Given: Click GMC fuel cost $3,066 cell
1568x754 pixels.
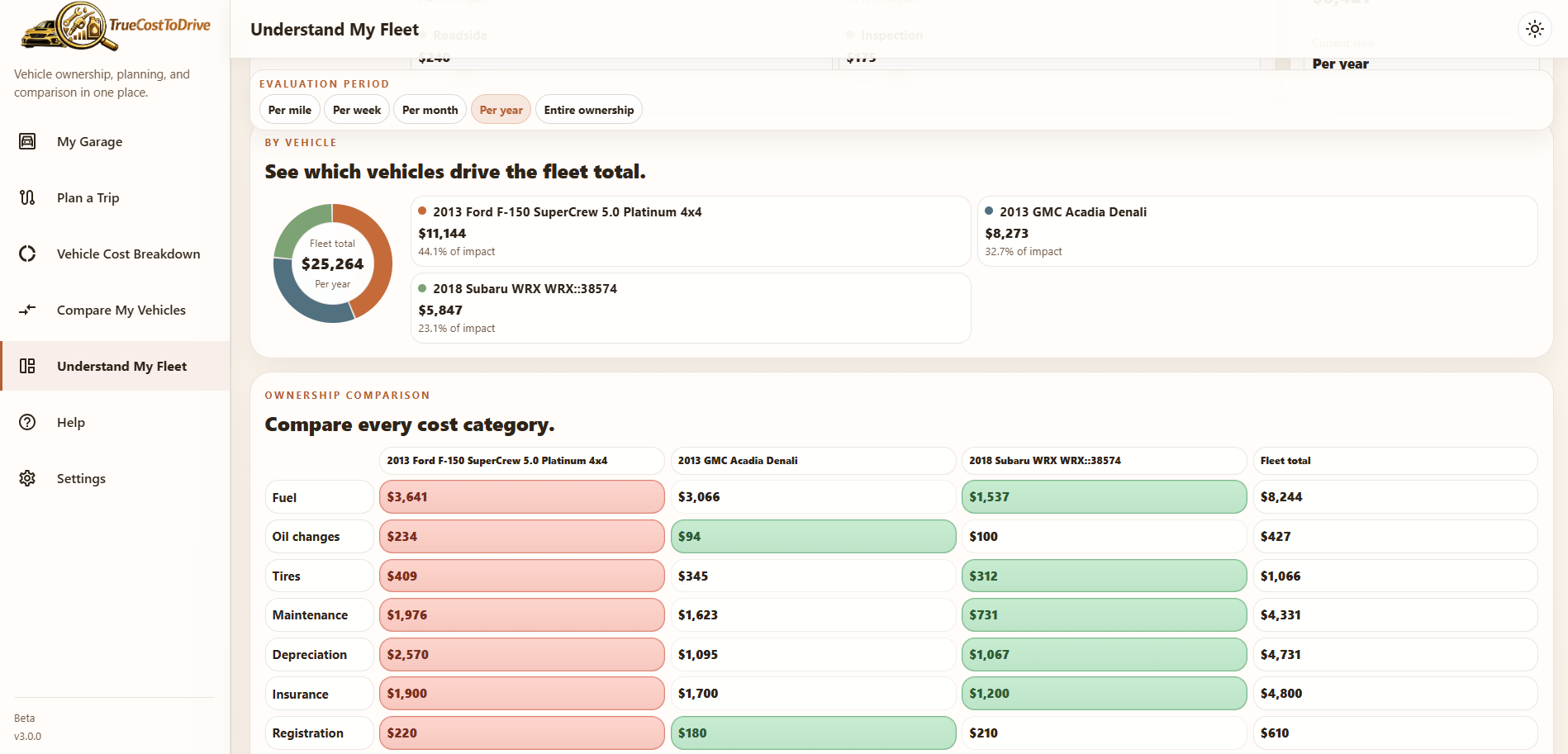Looking at the screenshot, I should [813, 497].
